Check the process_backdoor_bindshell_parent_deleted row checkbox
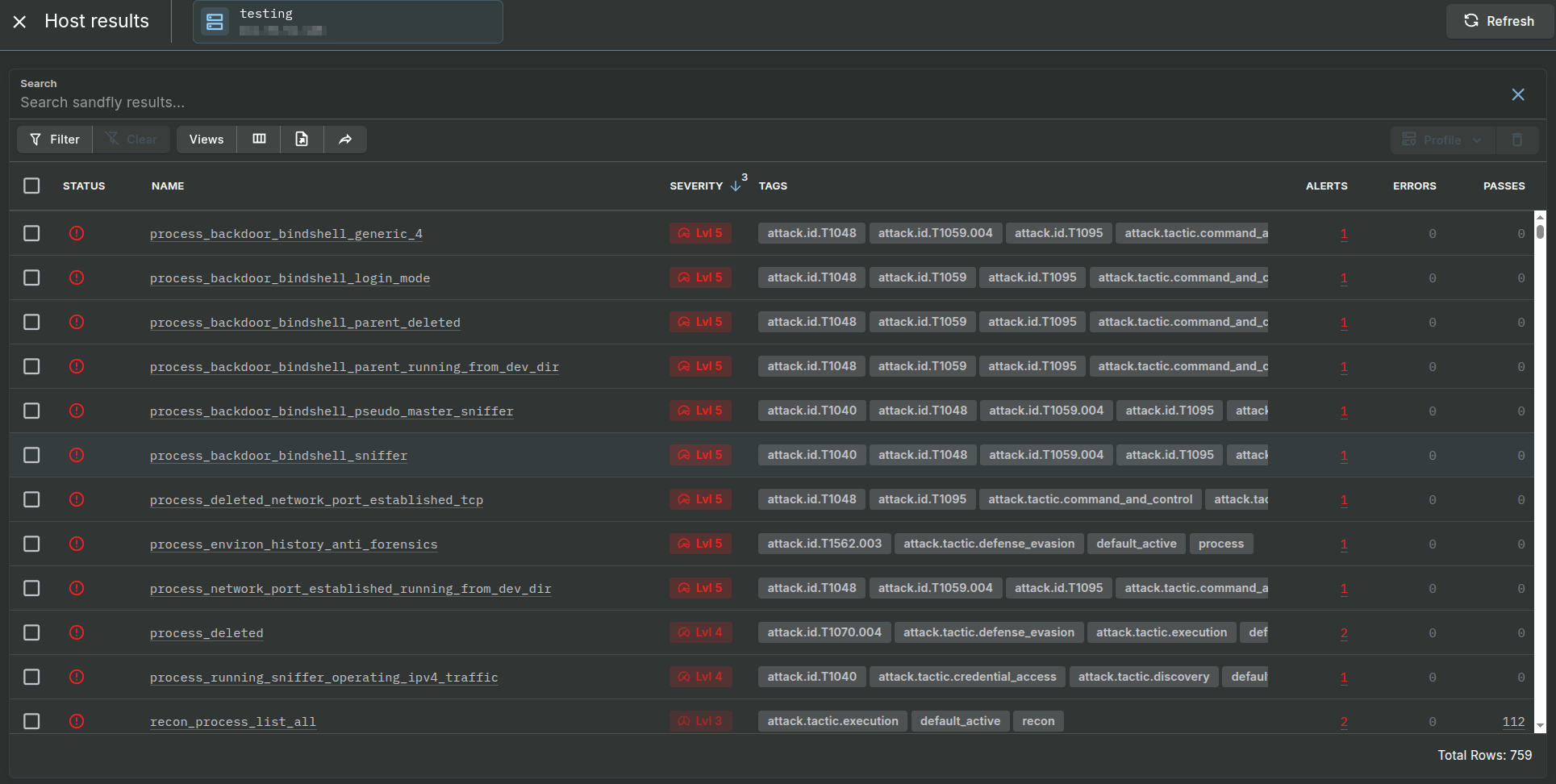The height and width of the screenshot is (784, 1556). [x=31, y=322]
